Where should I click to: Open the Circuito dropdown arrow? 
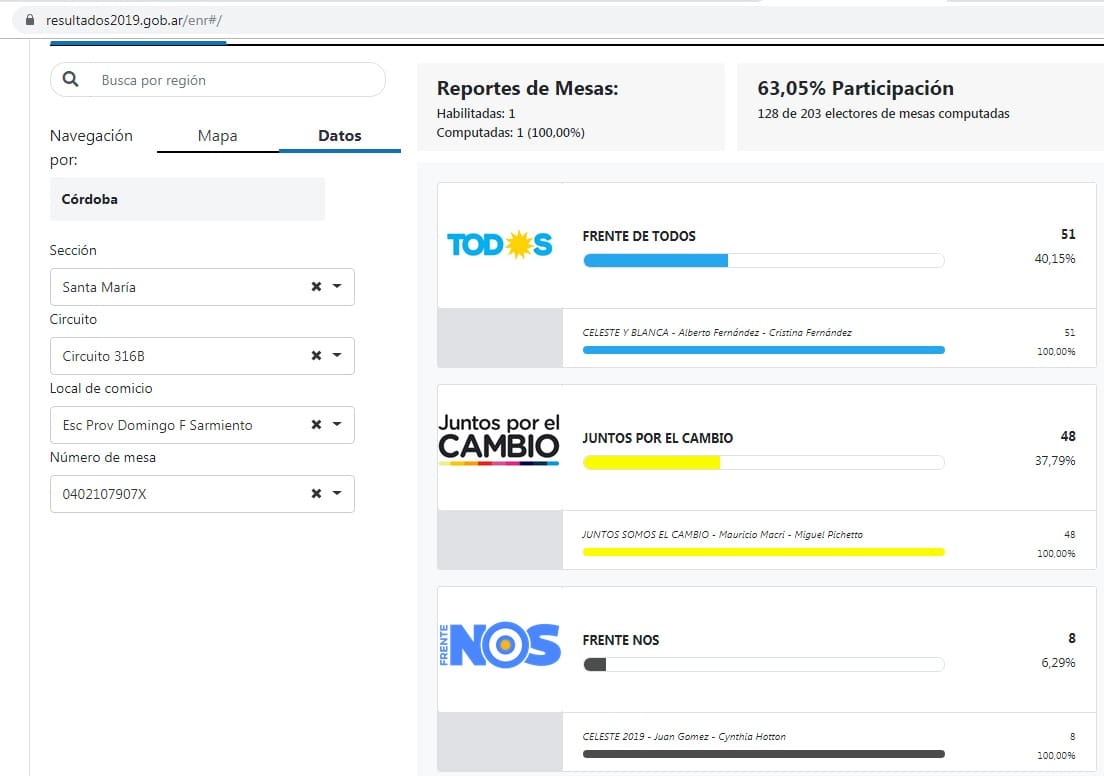pyautogui.click(x=337, y=355)
